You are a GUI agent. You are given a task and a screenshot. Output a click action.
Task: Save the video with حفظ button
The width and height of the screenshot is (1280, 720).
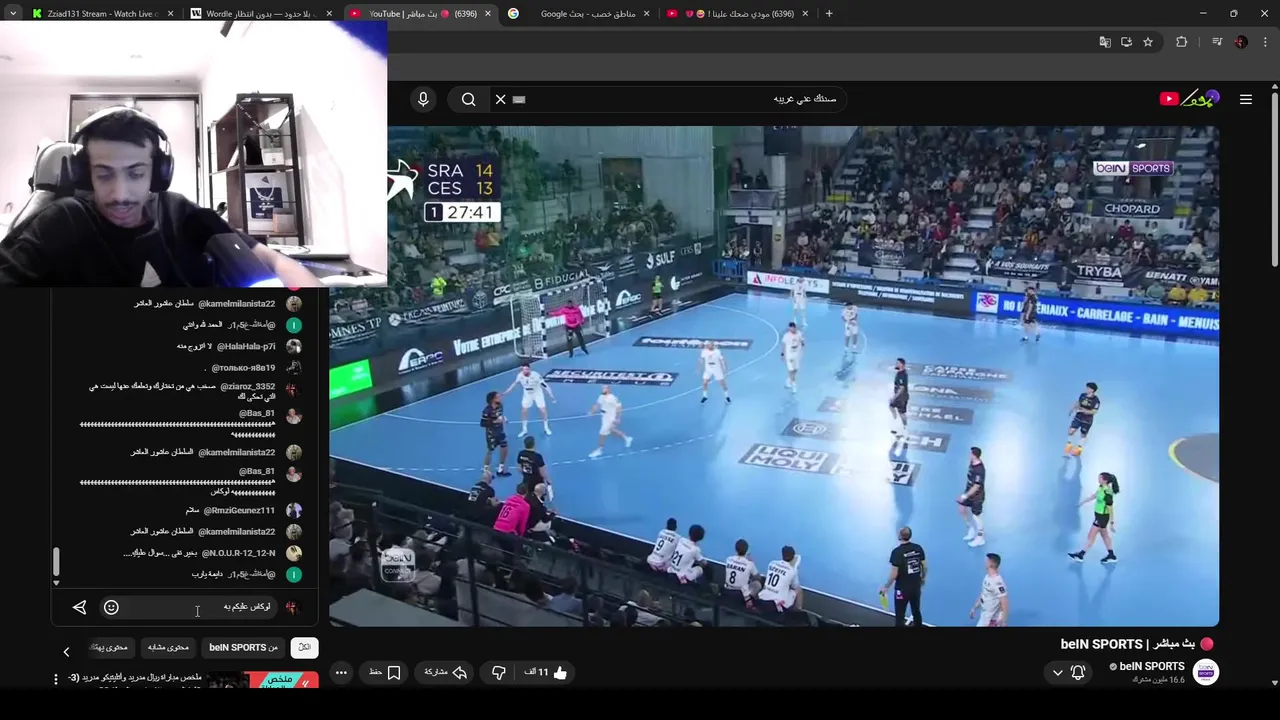385,673
